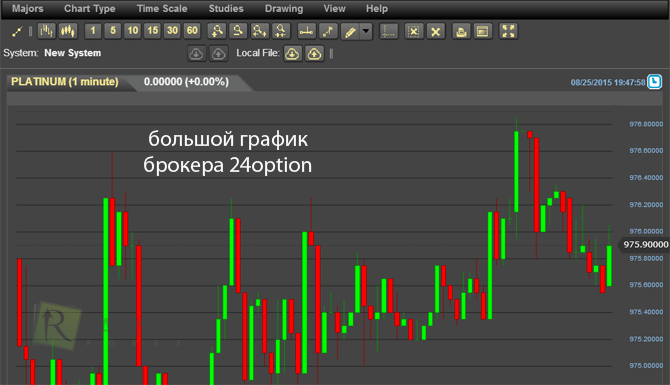Image resolution: width=670 pixels, height=385 pixels.
Task: Click the Local File: label
Action: pos(258,53)
